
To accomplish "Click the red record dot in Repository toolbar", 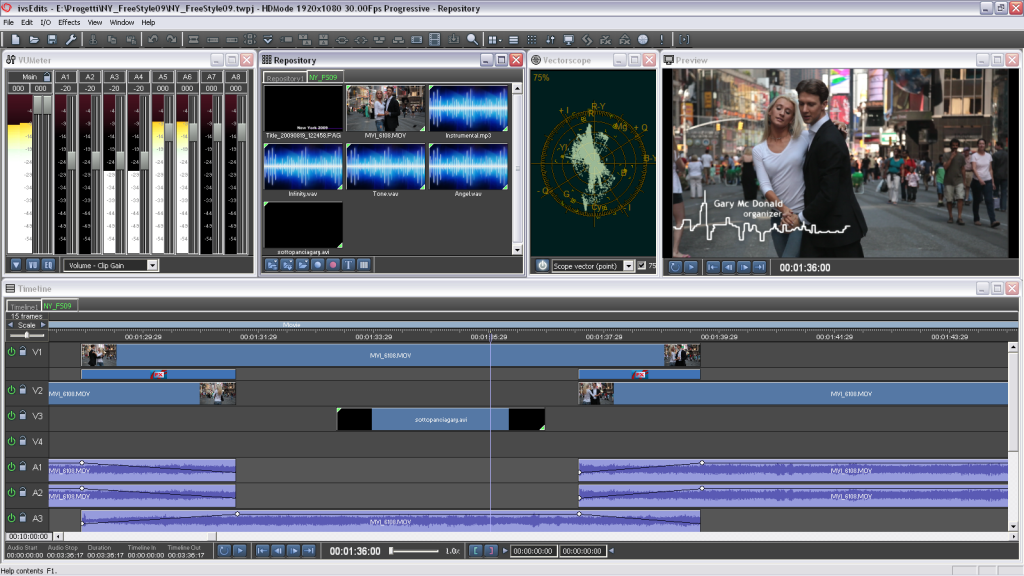I will tap(333, 265).
